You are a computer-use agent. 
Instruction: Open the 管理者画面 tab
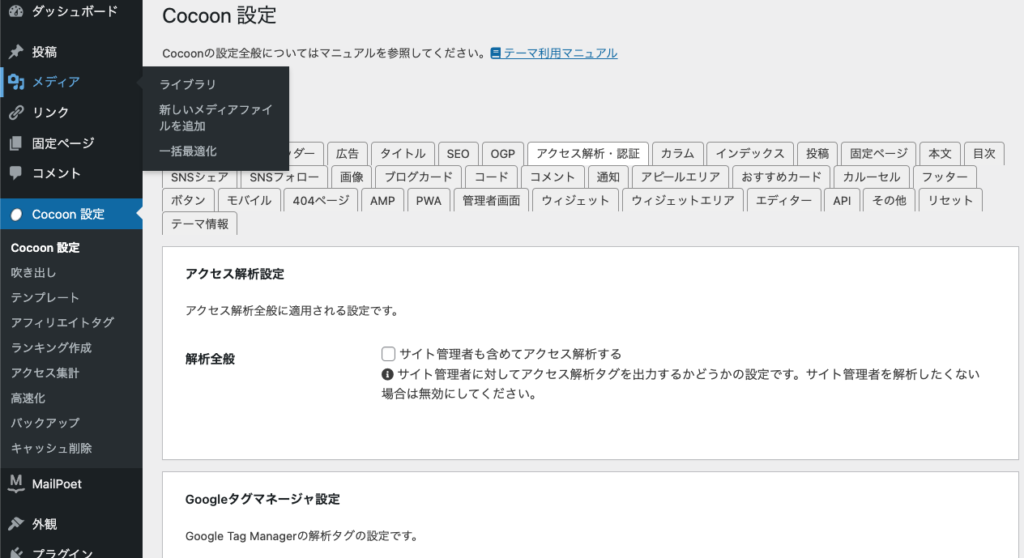(491, 201)
